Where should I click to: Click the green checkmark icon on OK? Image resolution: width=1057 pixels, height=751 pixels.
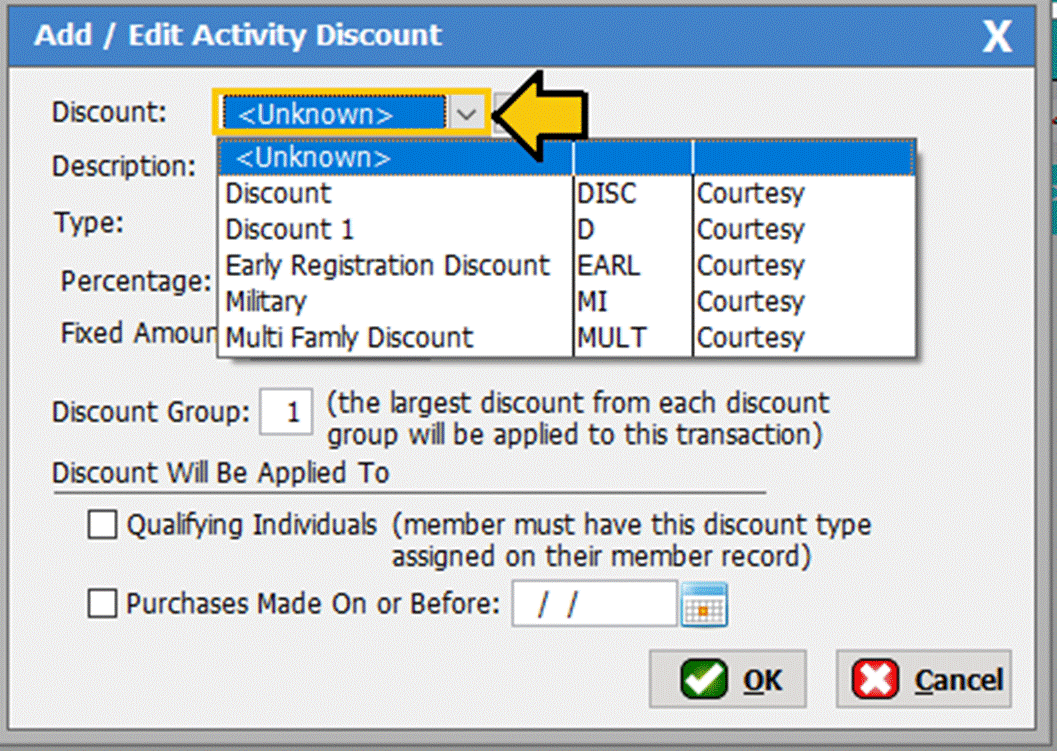coord(704,680)
